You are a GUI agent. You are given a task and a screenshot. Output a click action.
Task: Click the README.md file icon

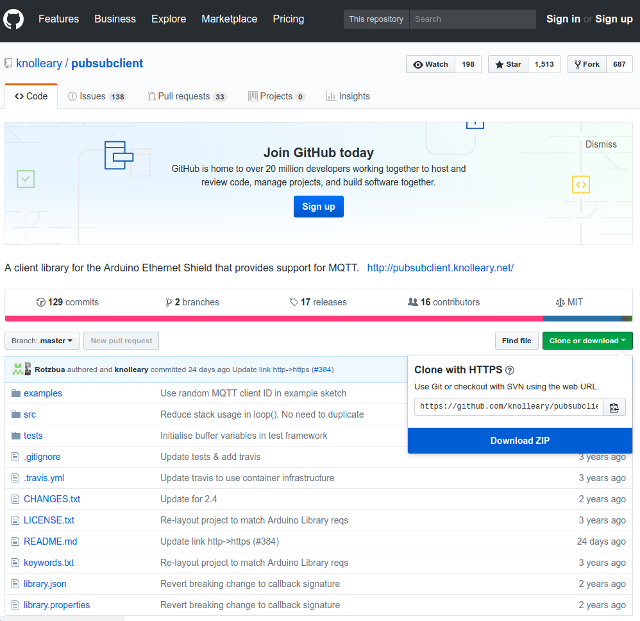[x=15, y=541]
